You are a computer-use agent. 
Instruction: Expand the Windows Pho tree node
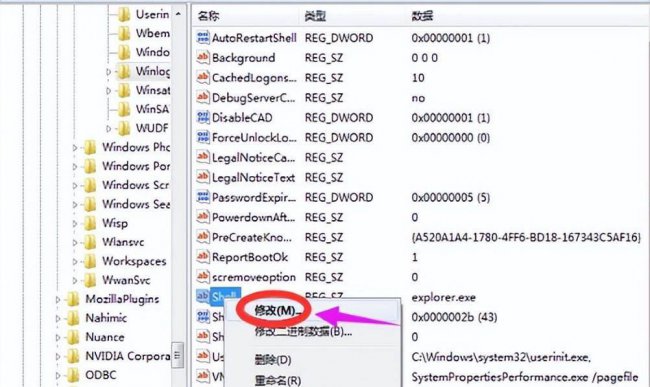coord(75,148)
